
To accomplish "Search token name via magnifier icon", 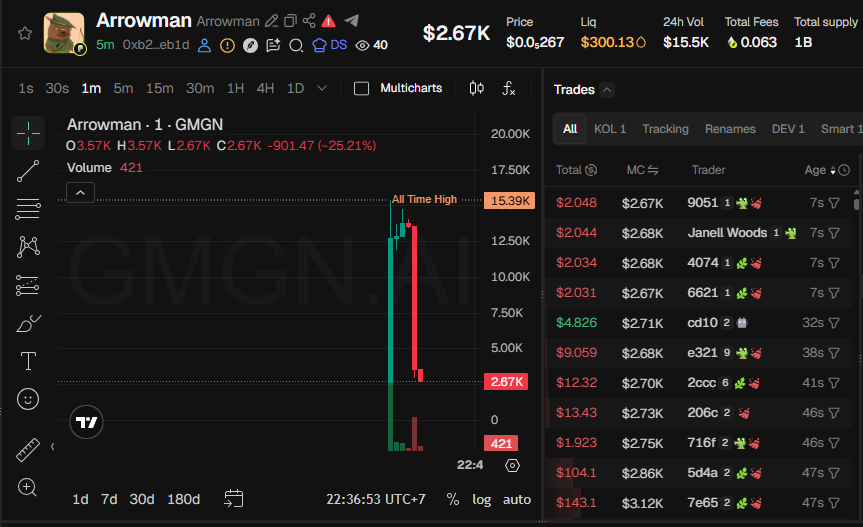I will (296, 45).
